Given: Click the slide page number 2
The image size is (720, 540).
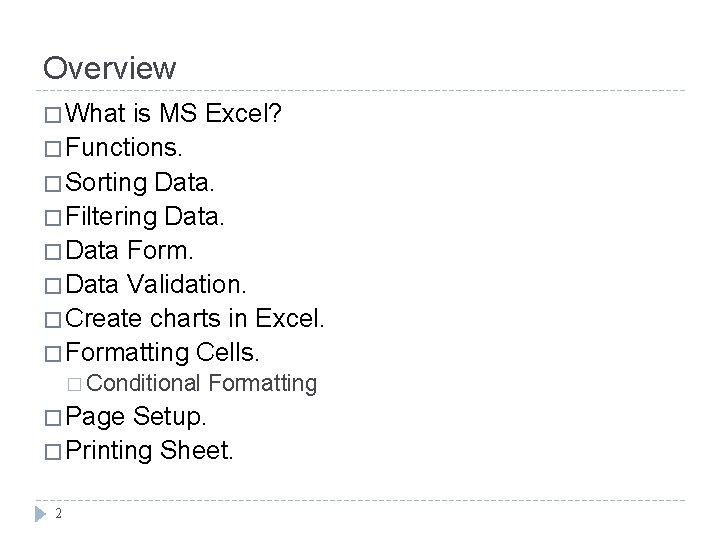Looking at the screenshot, I should point(58,513).
